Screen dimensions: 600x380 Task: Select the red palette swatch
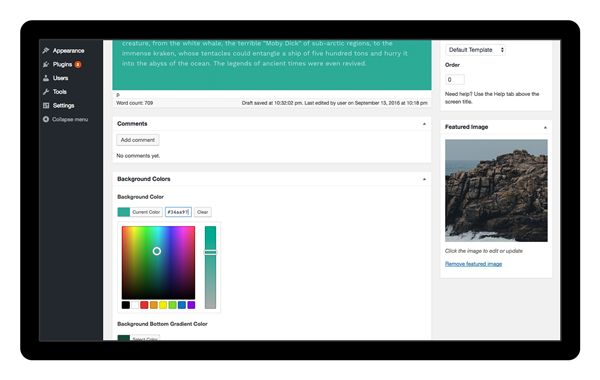pyautogui.click(x=144, y=305)
